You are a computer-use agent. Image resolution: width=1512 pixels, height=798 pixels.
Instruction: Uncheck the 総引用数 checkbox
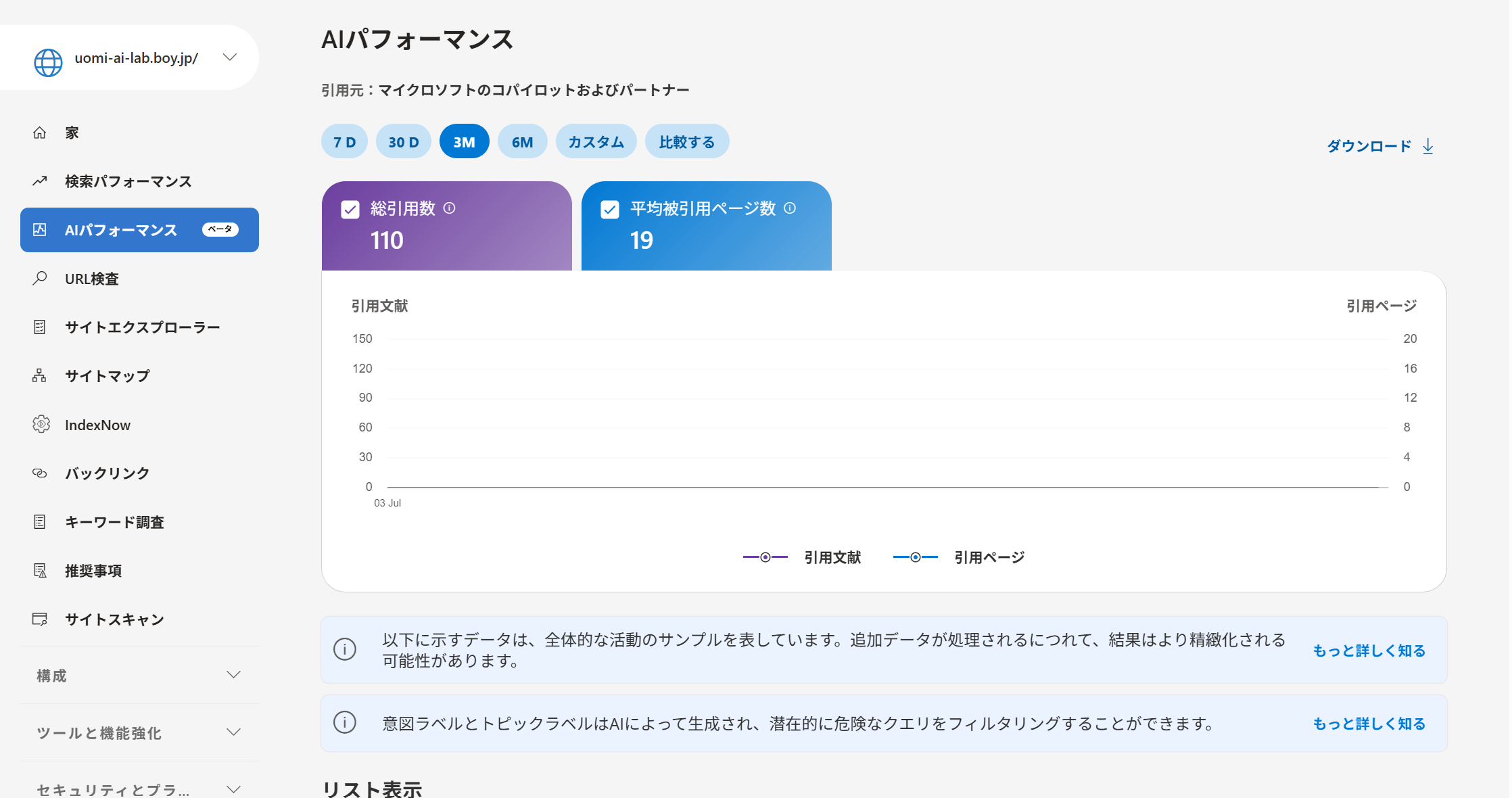point(350,210)
